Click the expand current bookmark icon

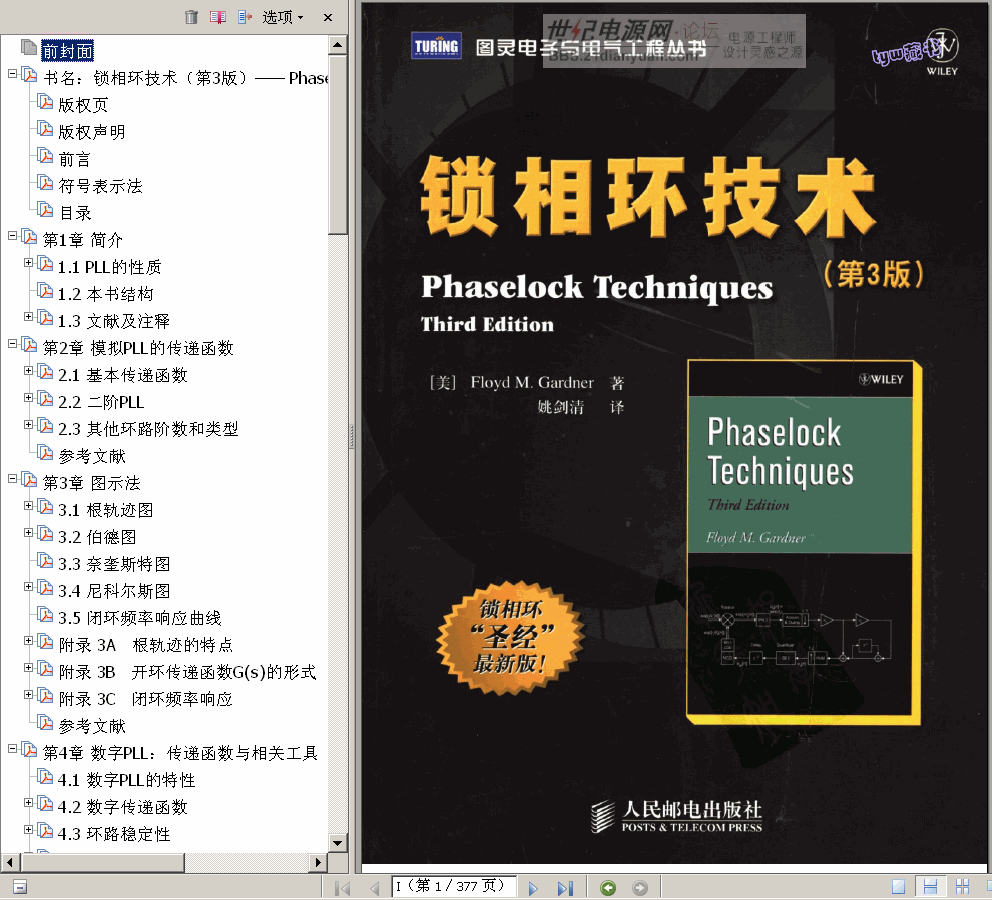pyautogui.click(x=245, y=17)
